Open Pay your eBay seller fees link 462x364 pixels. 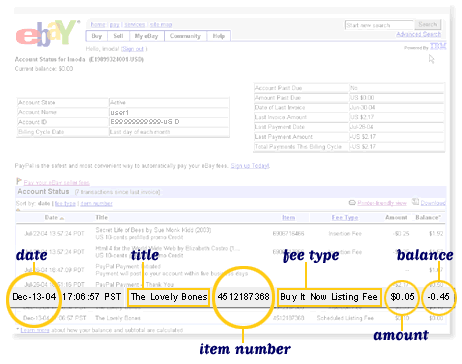click(x=57, y=183)
